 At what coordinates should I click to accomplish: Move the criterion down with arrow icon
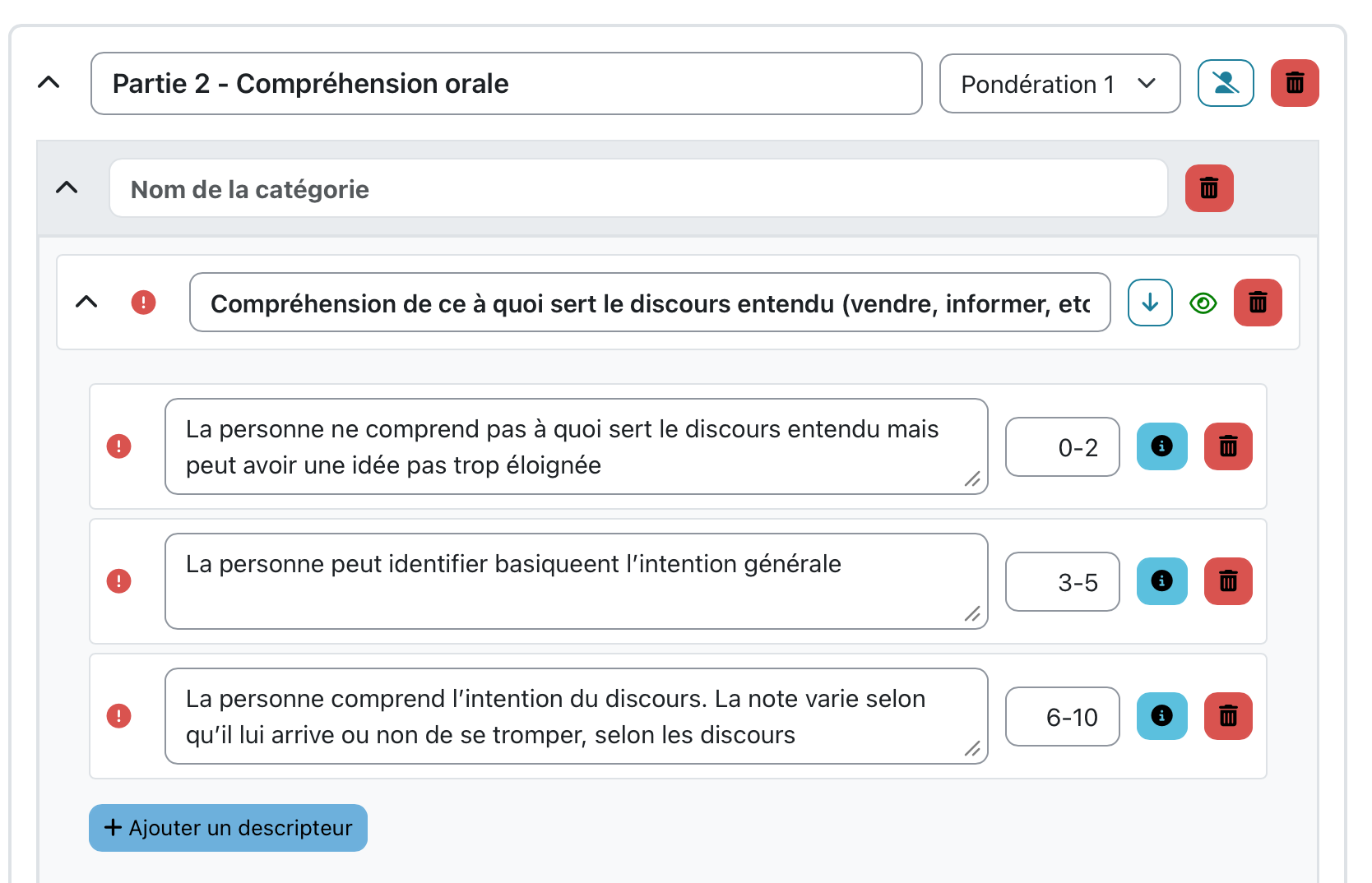pyautogui.click(x=1150, y=303)
